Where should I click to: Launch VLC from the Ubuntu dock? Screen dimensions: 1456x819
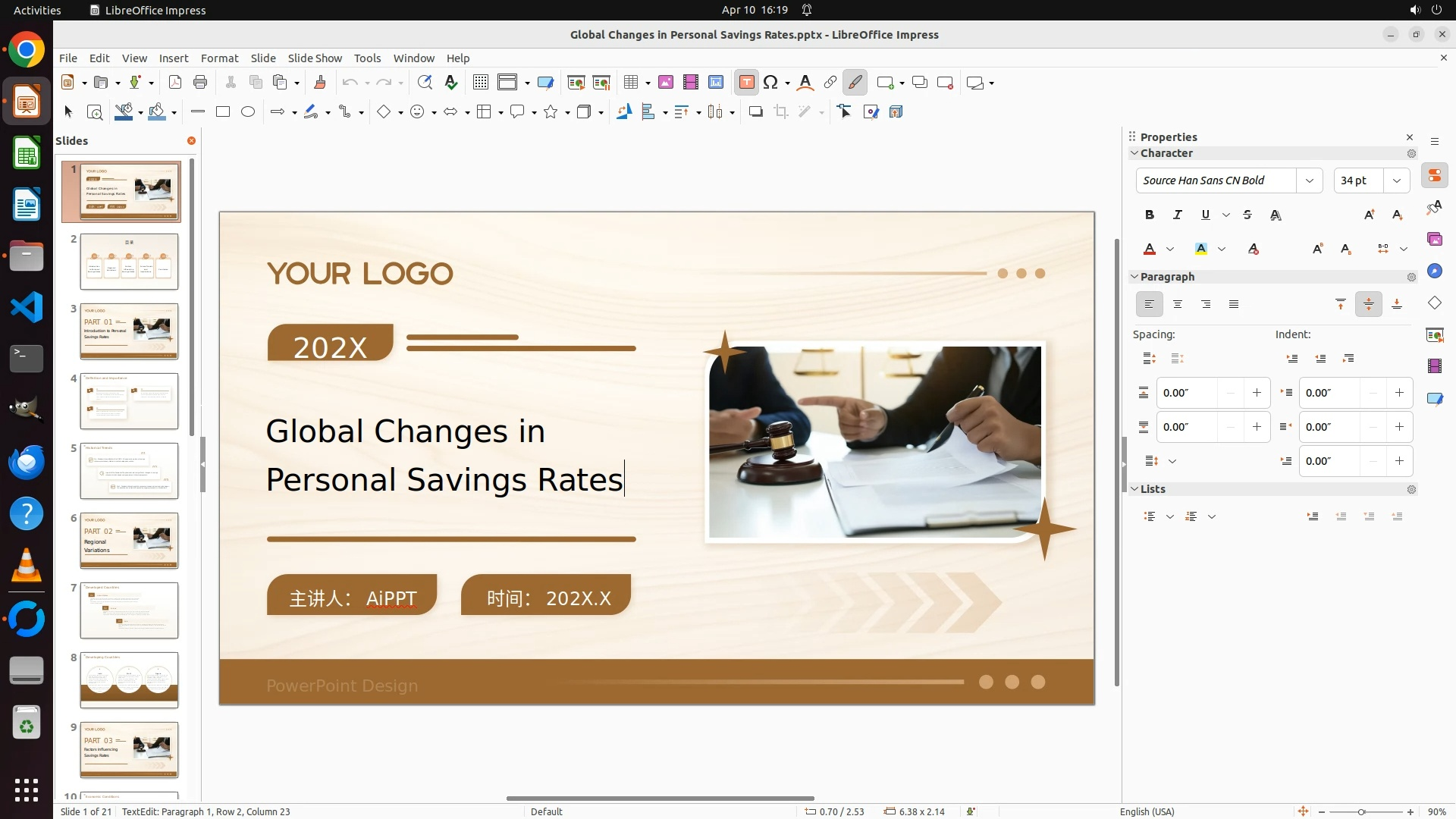click(x=27, y=566)
